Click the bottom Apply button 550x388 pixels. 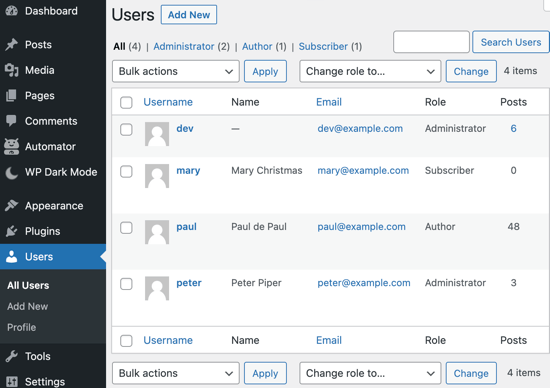265,373
